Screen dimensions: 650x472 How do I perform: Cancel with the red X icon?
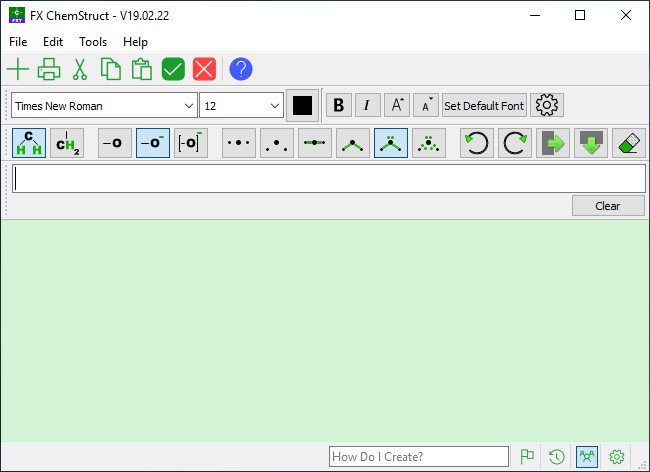tap(204, 69)
